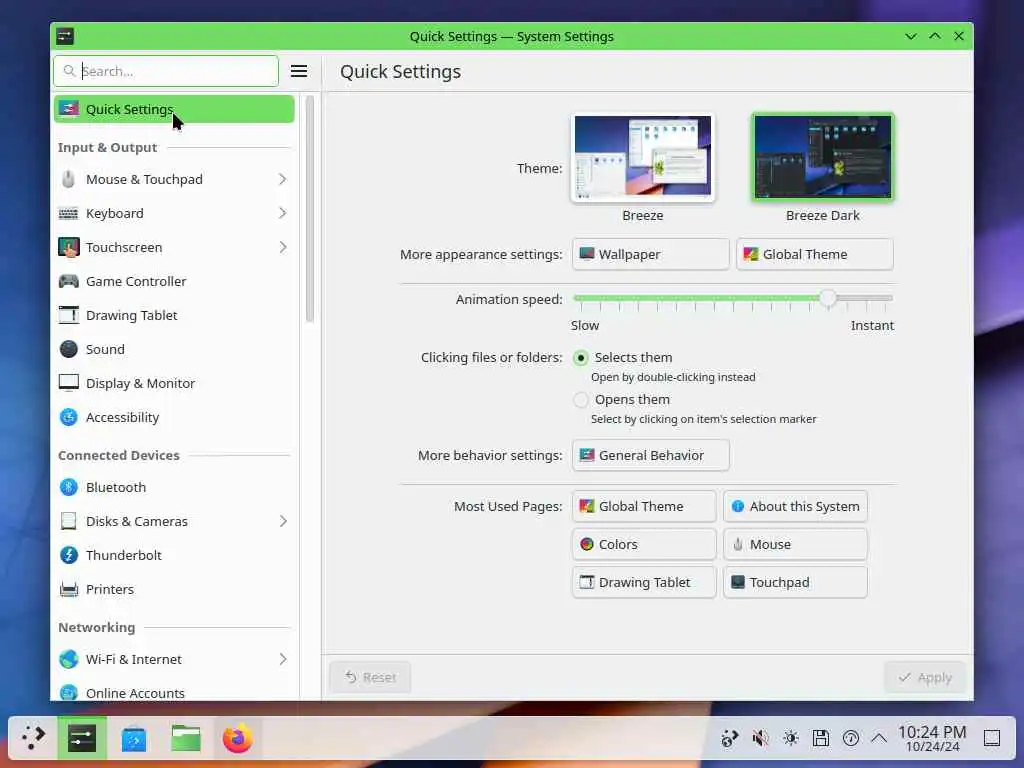The height and width of the screenshot is (768, 1024).
Task: Select the Breeze light theme thumbnail
Action: tap(643, 157)
